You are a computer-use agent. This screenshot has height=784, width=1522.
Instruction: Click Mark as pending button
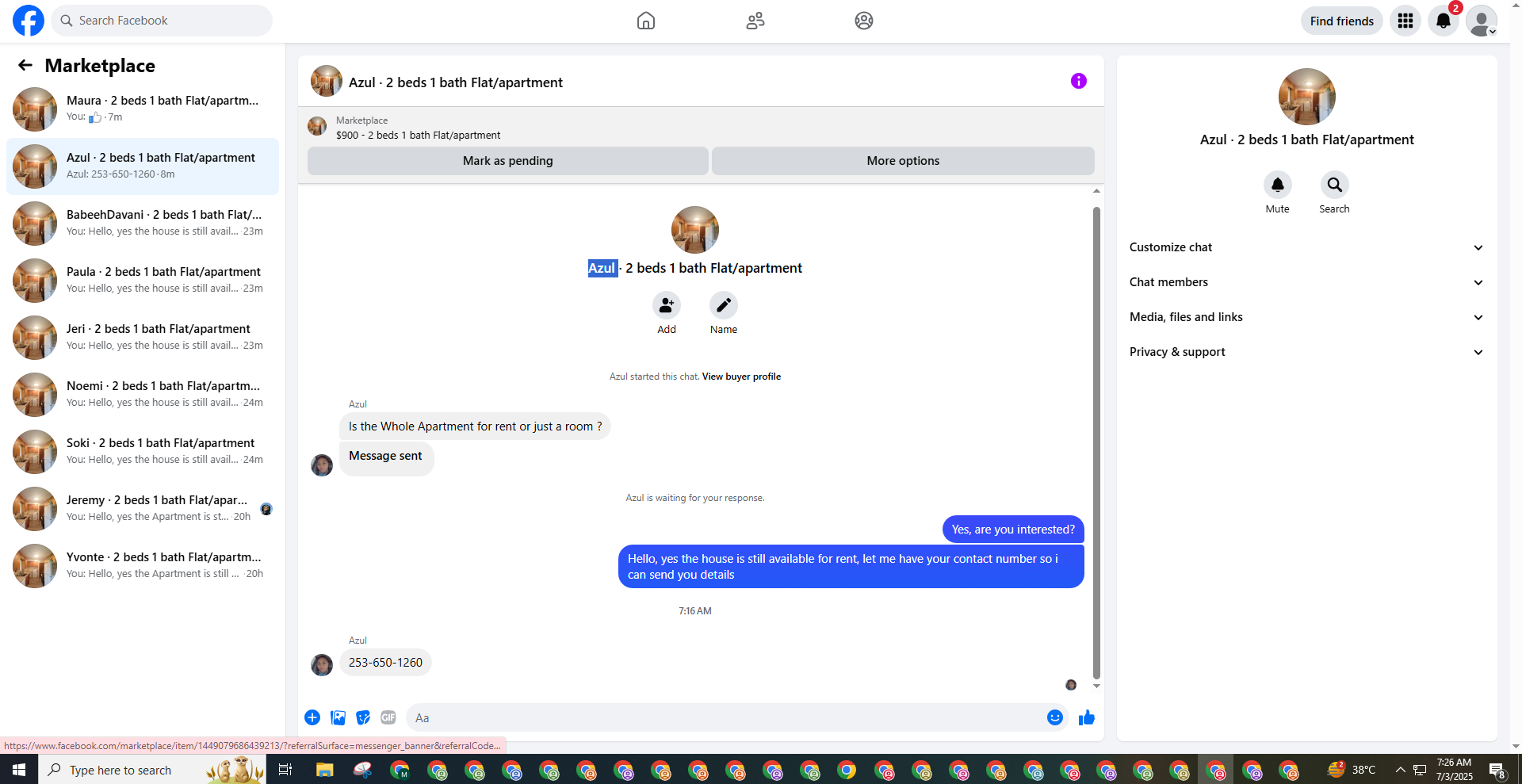pos(508,161)
